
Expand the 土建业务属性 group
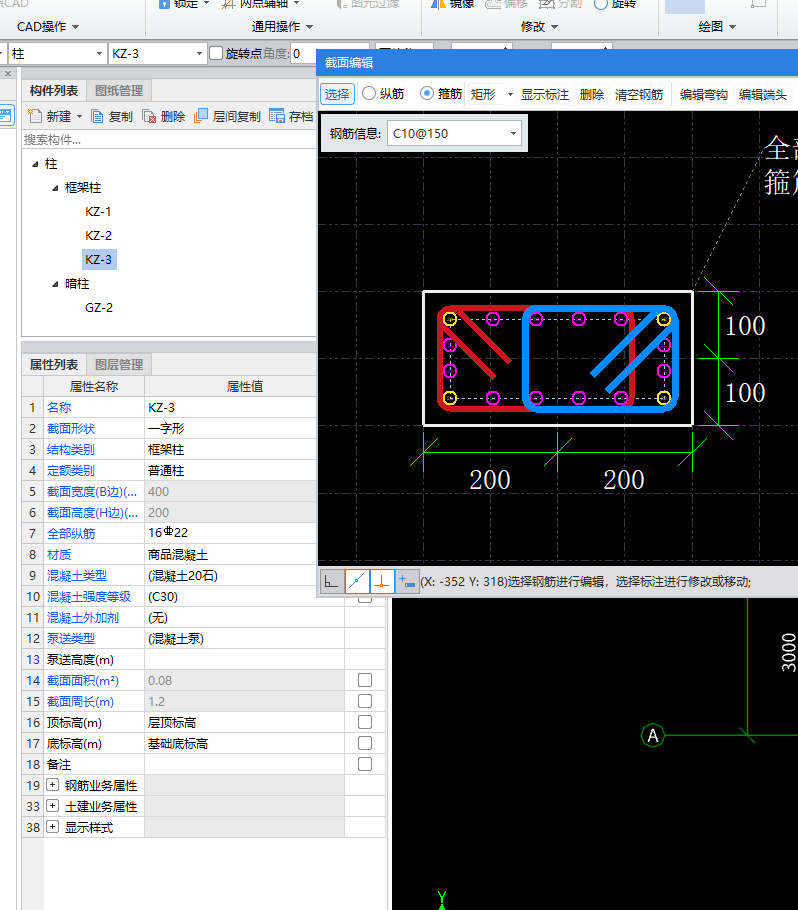52,806
